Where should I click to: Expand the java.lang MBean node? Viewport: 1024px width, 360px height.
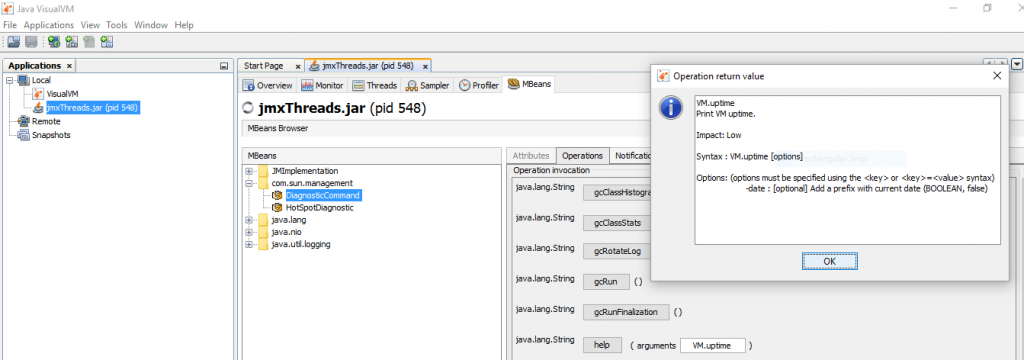pos(249,220)
